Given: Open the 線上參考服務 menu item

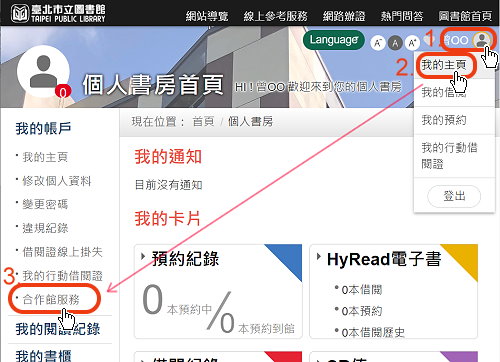Looking at the screenshot, I should coord(275,16).
